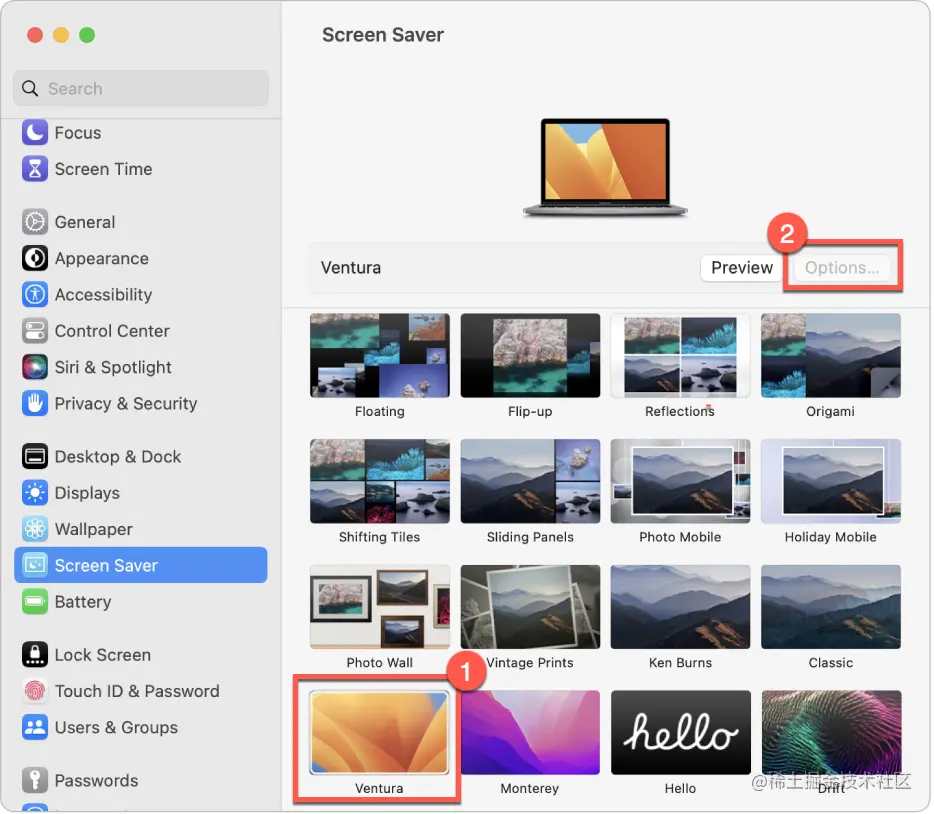Click the 'Touch ID & Password' label
The image size is (934, 814).
pos(137,691)
